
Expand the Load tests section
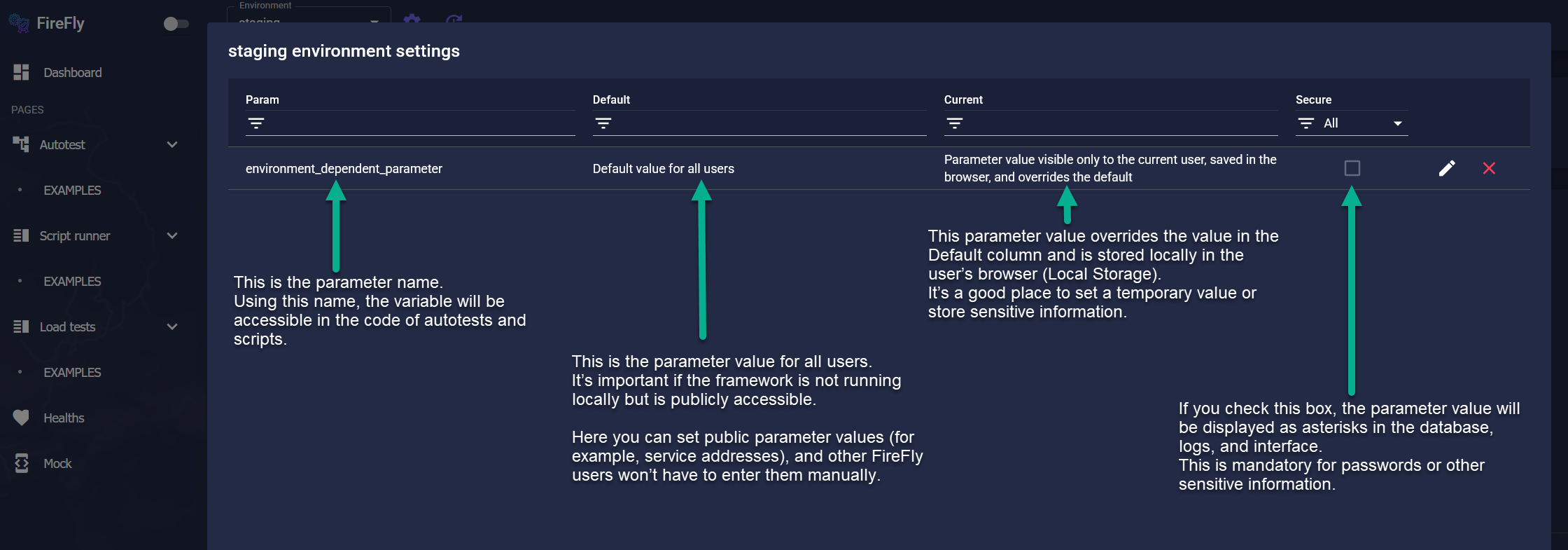(172, 326)
